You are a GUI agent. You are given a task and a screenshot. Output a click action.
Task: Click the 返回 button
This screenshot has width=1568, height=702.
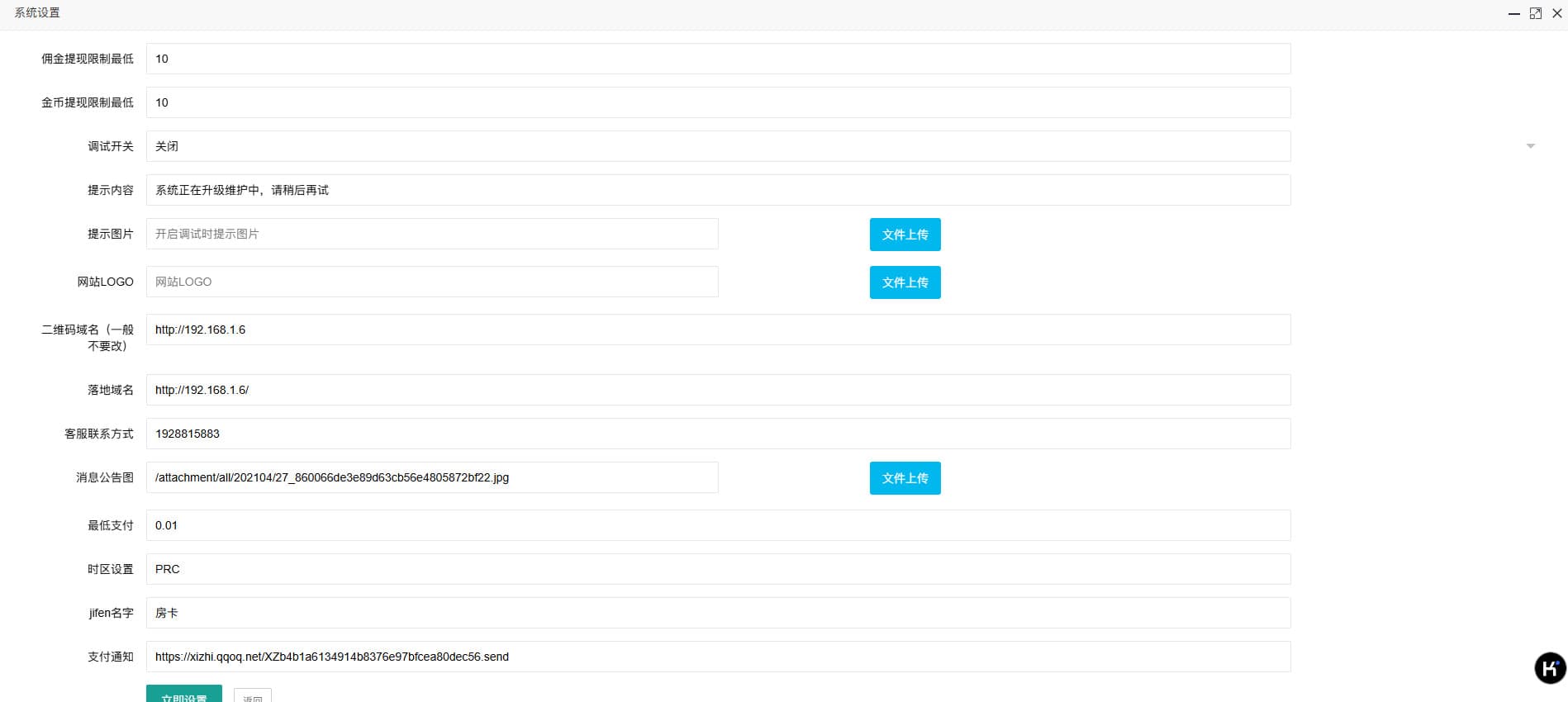252,696
